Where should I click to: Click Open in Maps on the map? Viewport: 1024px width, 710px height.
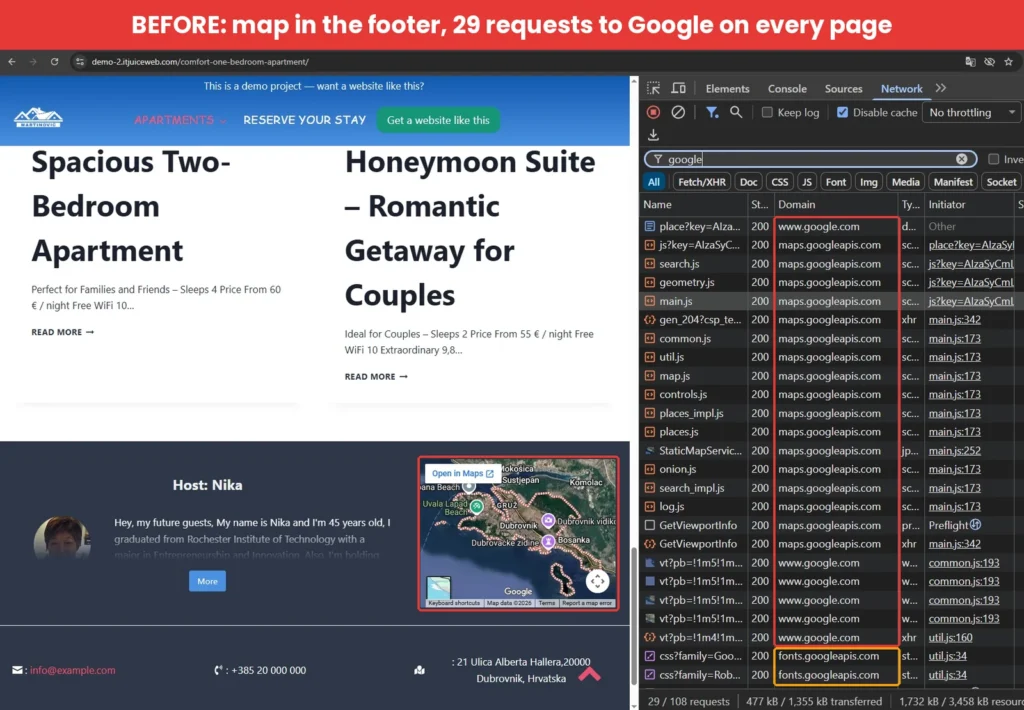pos(462,473)
